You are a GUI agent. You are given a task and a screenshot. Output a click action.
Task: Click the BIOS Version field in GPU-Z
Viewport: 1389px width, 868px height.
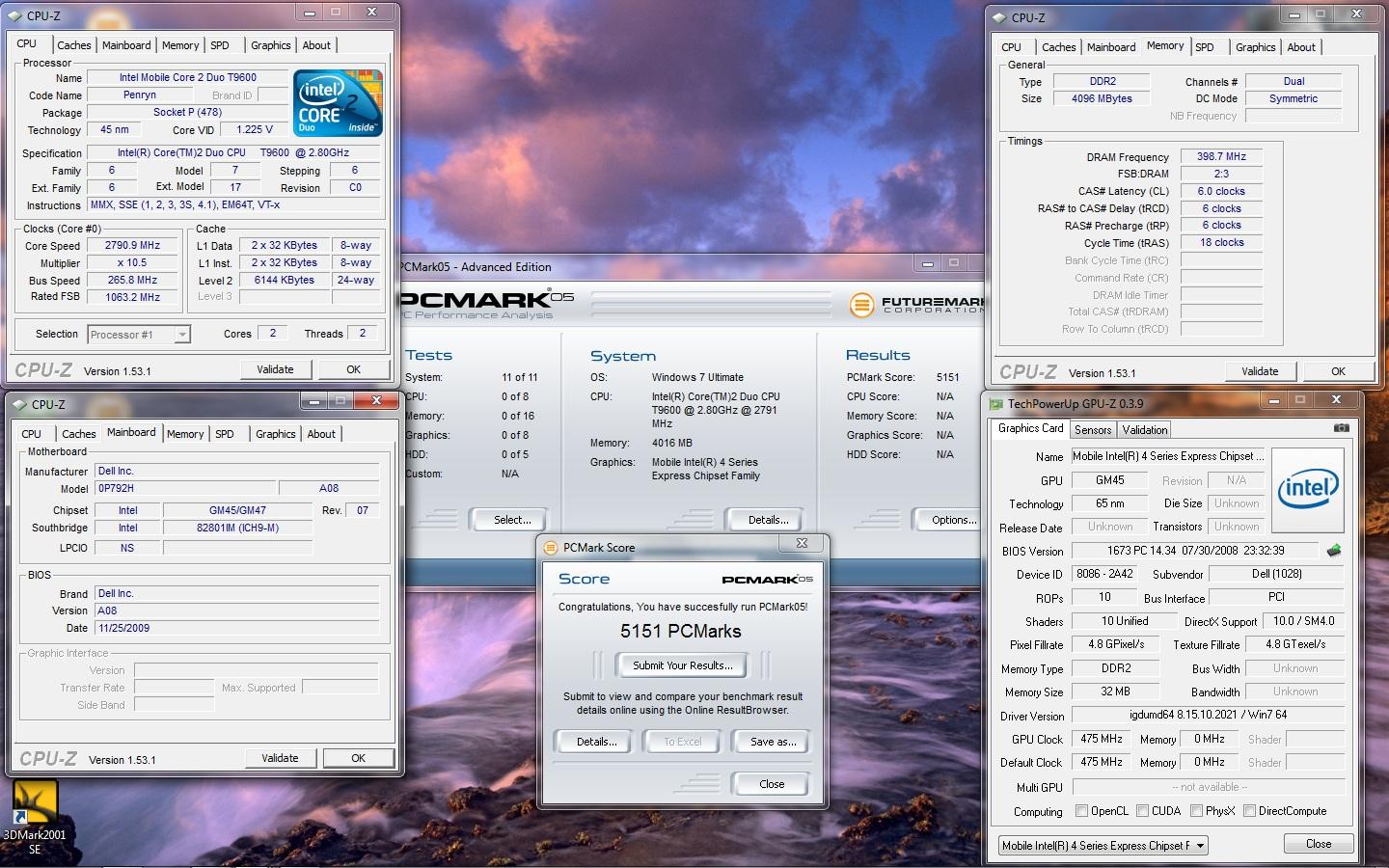pos(1194,551)
